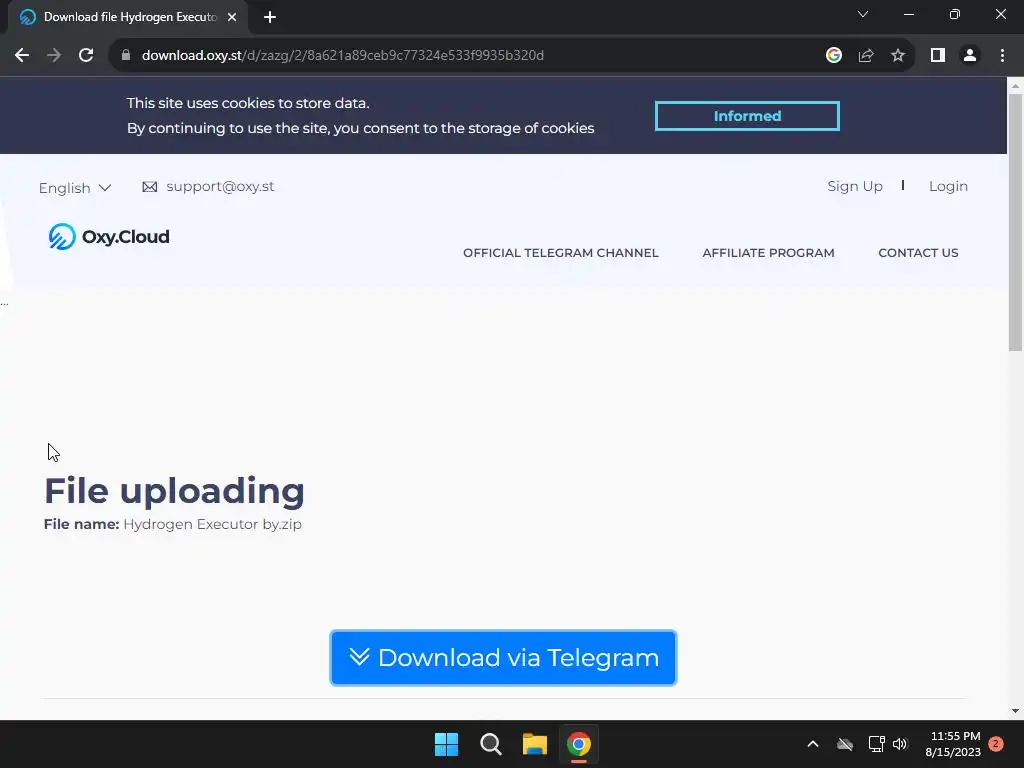
Task: Show hidden system tray icons
Action: pyautogui.click(x=813, y=744)
